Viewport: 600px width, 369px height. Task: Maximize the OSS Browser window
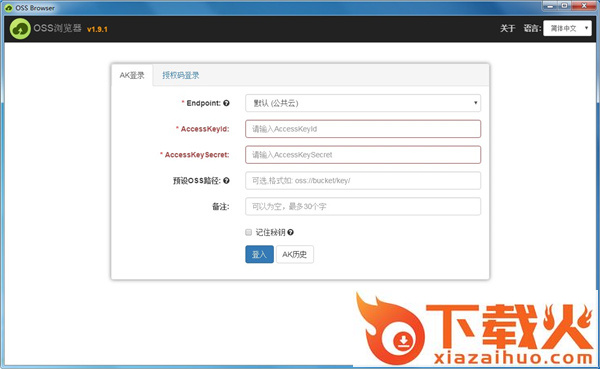coord(565,6)
